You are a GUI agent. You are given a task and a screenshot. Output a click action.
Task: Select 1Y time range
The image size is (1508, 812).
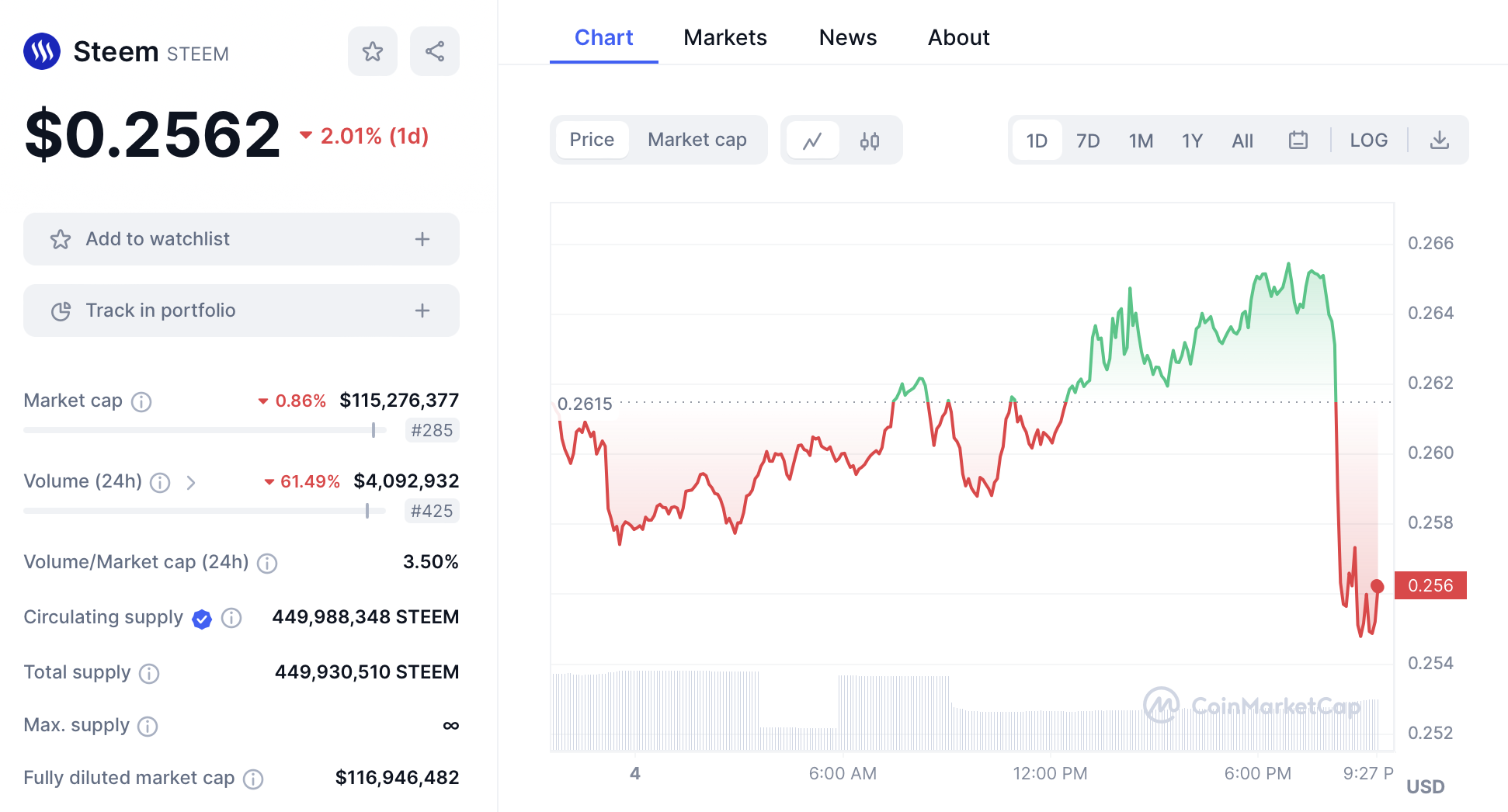pyautogui.click(x=1191, y=141)
